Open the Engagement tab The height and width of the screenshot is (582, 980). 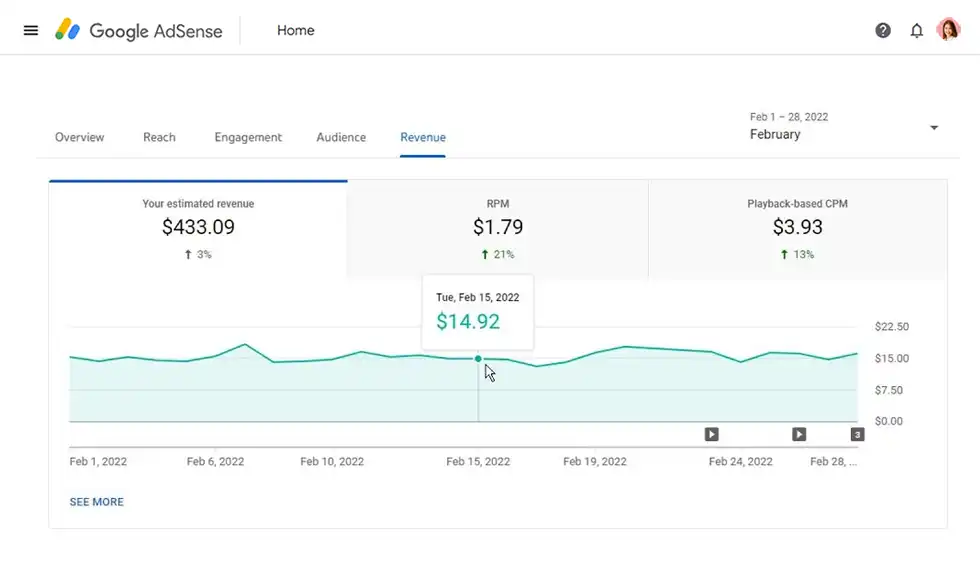(x=248, y=137)
